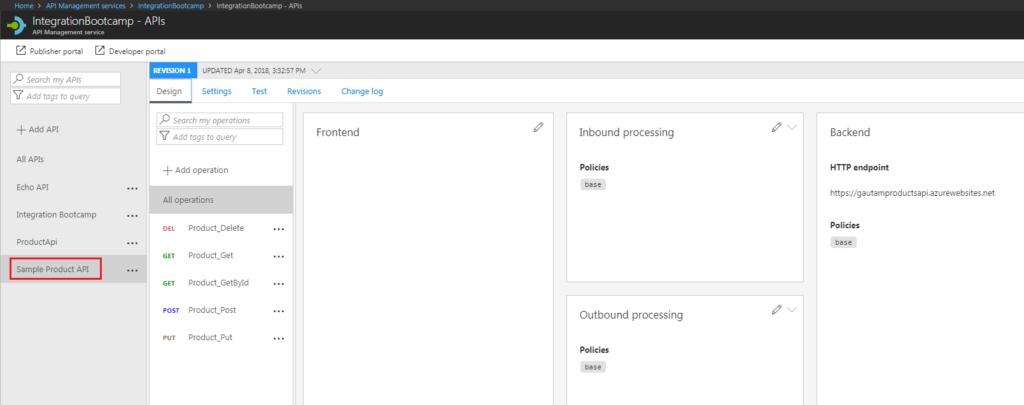This screenshot has height=405, width=1024.
Task: Open more options for Sample Product API
Action: [x=132, y=270]
